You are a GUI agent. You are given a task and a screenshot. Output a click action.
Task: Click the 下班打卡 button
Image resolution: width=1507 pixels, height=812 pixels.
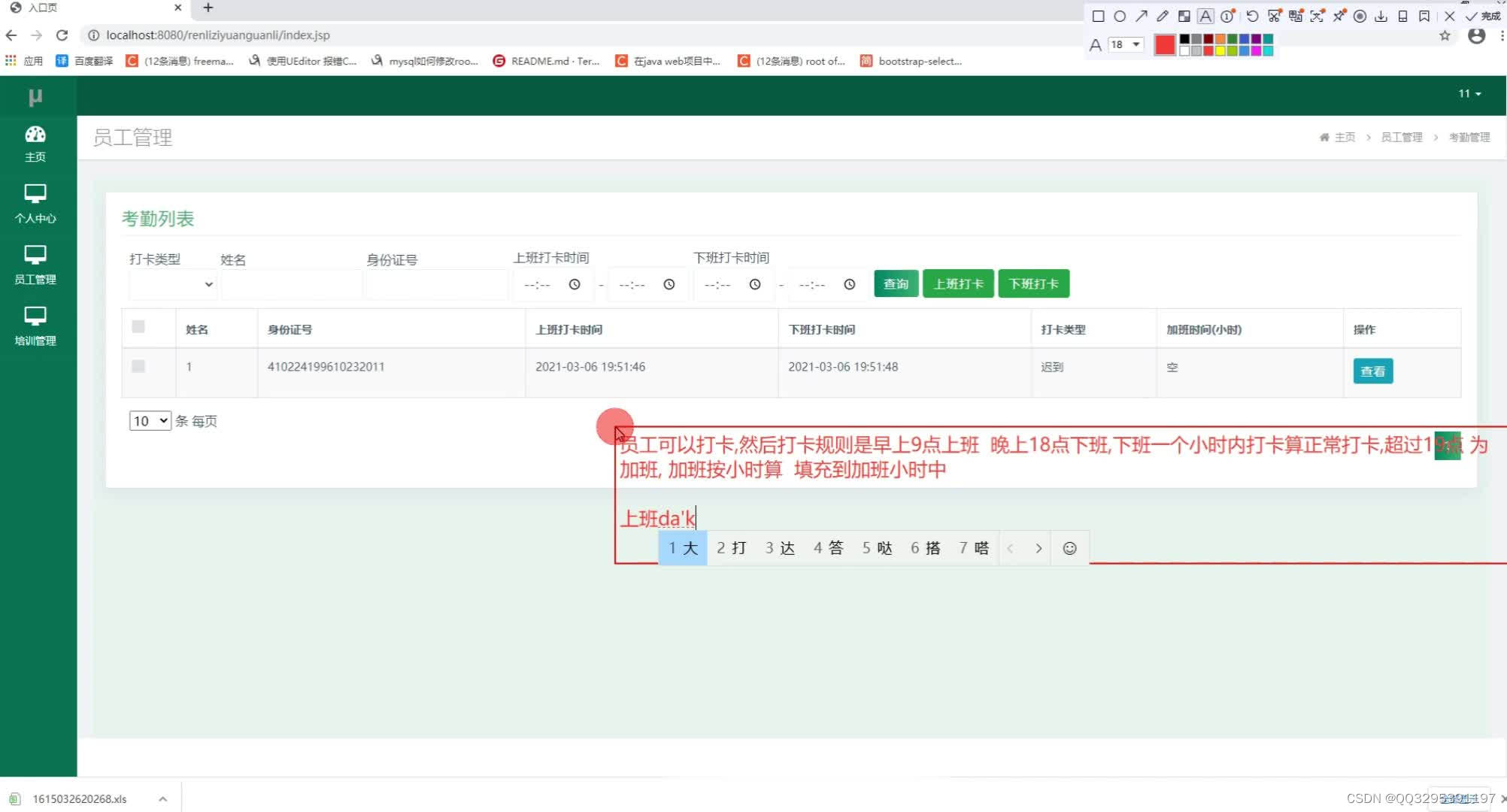coord(1033,284)
